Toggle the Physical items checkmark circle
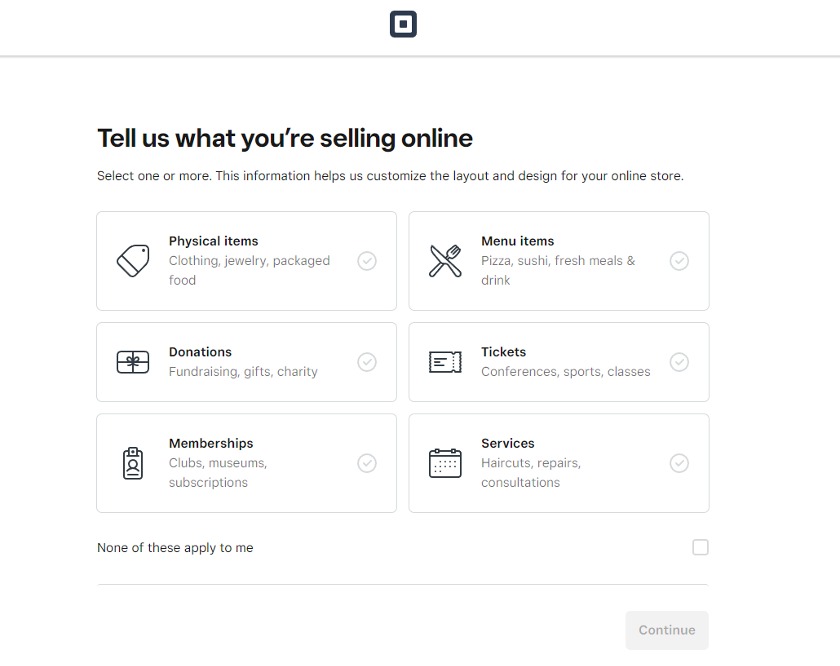 367,261
